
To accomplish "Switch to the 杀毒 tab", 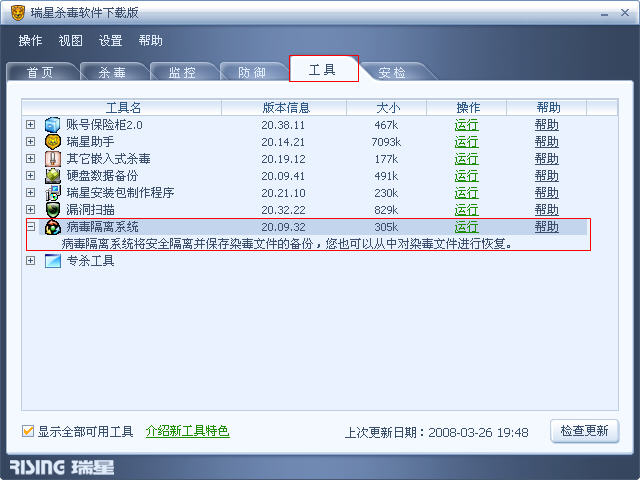I will pos(112,72).
